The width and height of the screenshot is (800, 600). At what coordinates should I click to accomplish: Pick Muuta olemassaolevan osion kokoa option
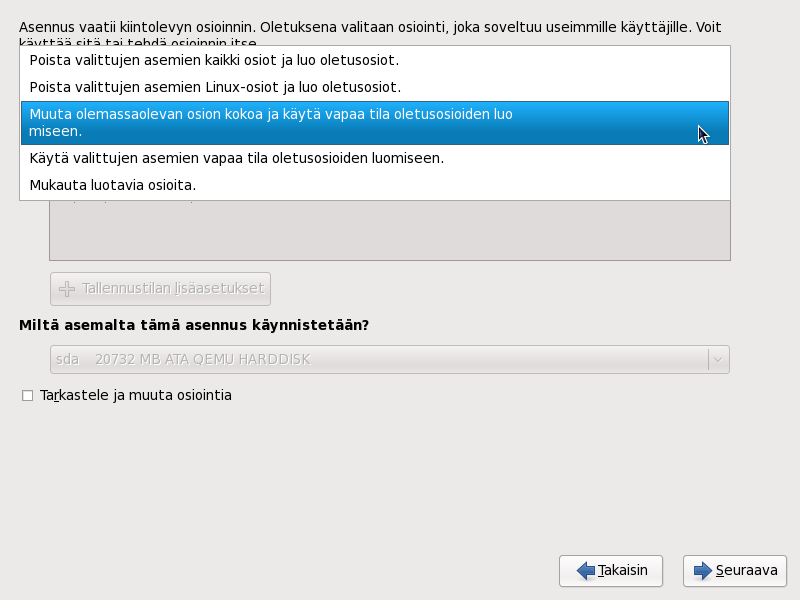271,115
